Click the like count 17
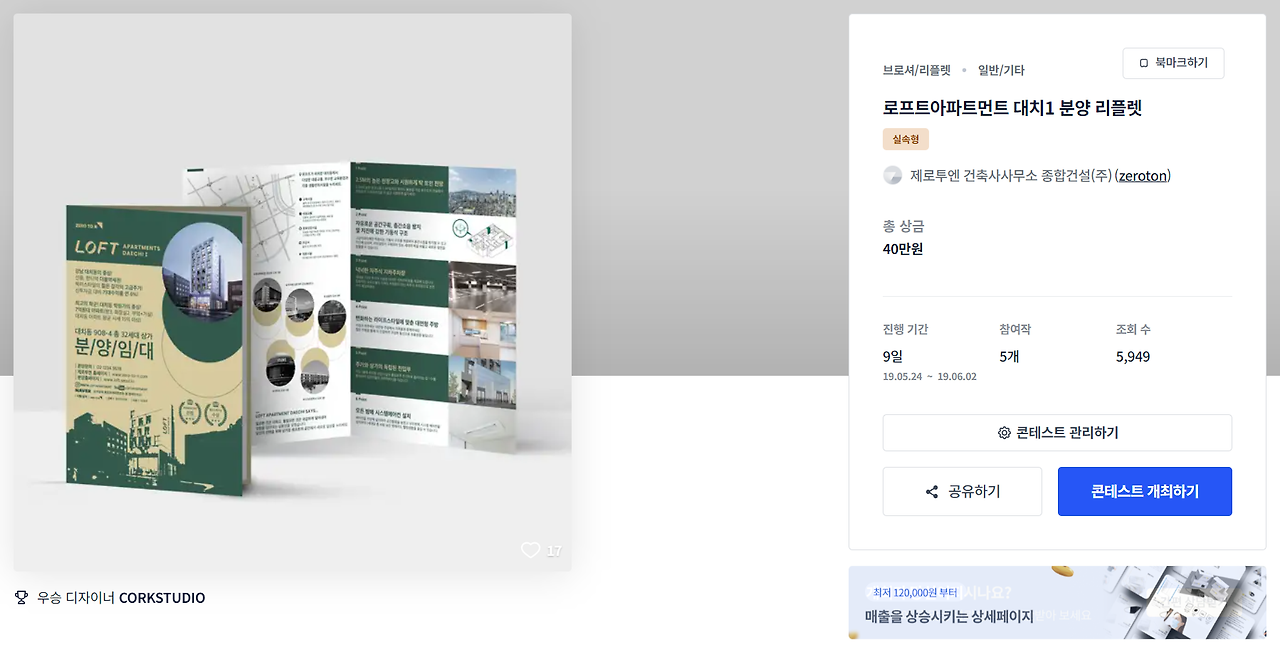Image resolution: width=1280 pixels, height=647 pixels. (554, 551)
